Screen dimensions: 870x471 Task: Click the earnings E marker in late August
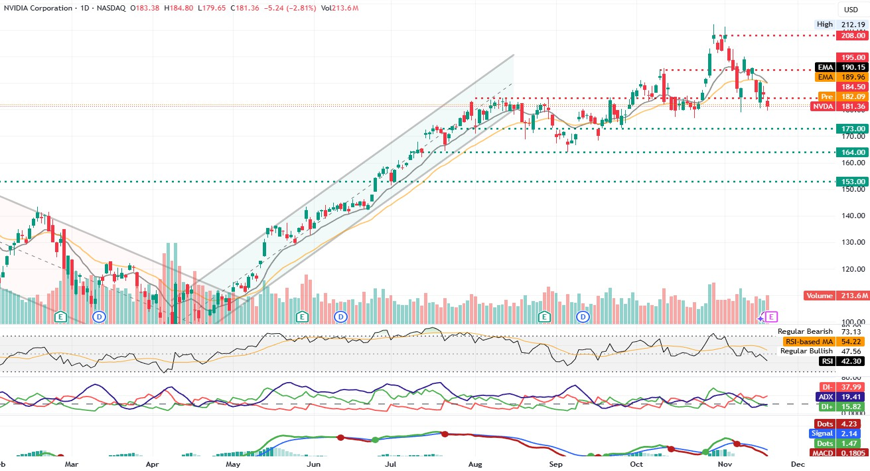[x=544, y=317]
